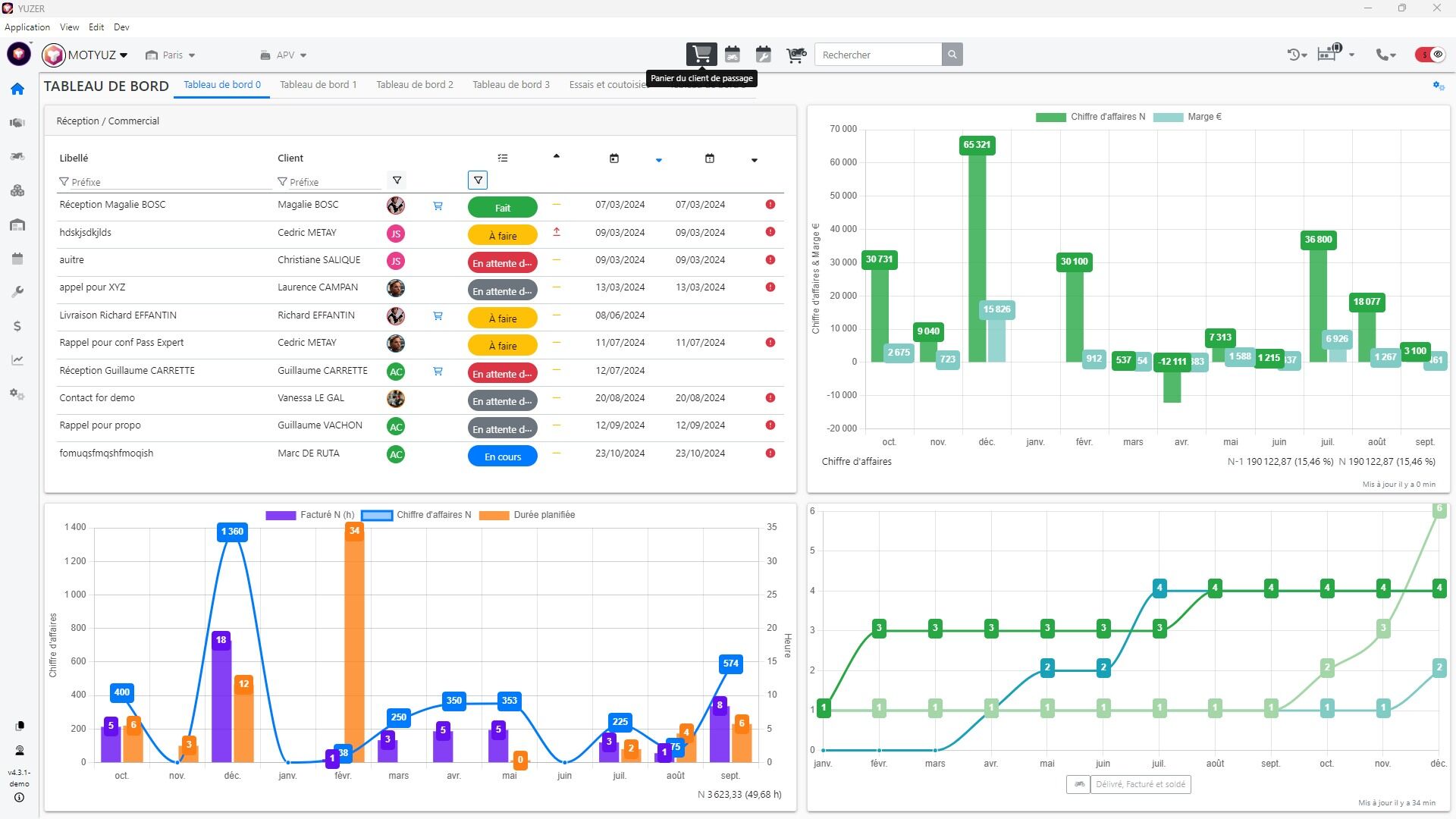Screen dimensions: 1456x819
Task: Open the statistics line-chart sidebar icon
Action: 17,360
